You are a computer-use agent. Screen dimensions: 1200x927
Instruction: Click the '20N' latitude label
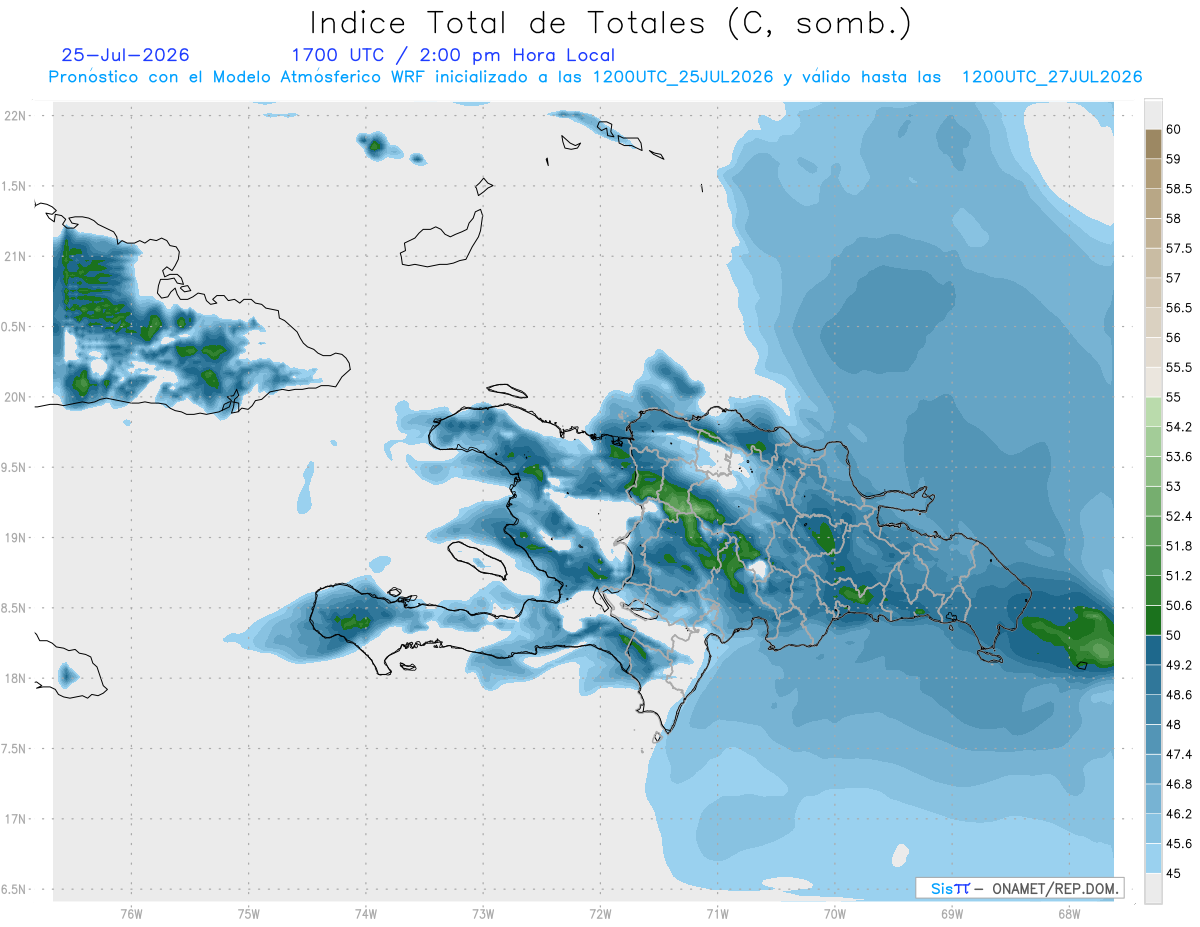click(15, 397)
